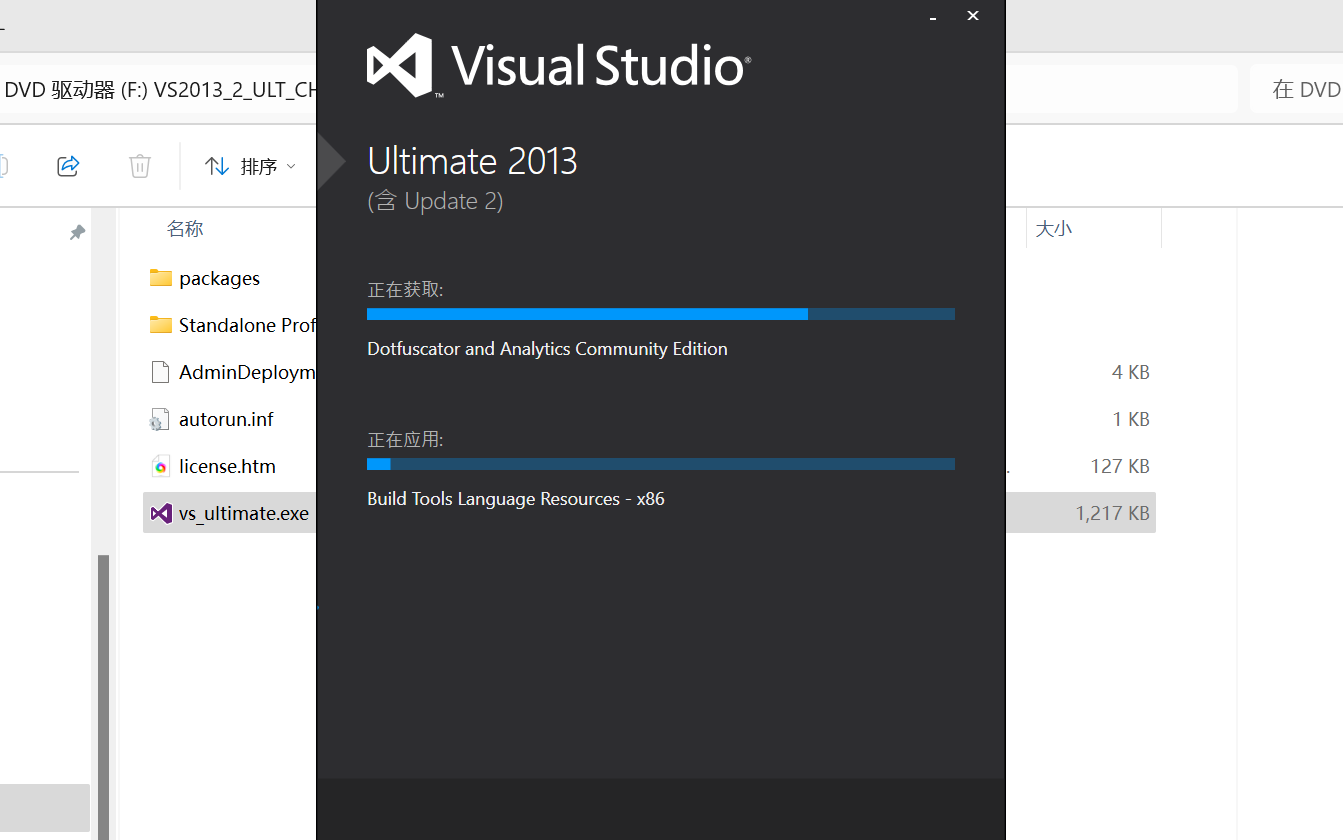Click the 1,217 KB size value
Viewport: 1343px width, 840px height.
pos(1112,513)
